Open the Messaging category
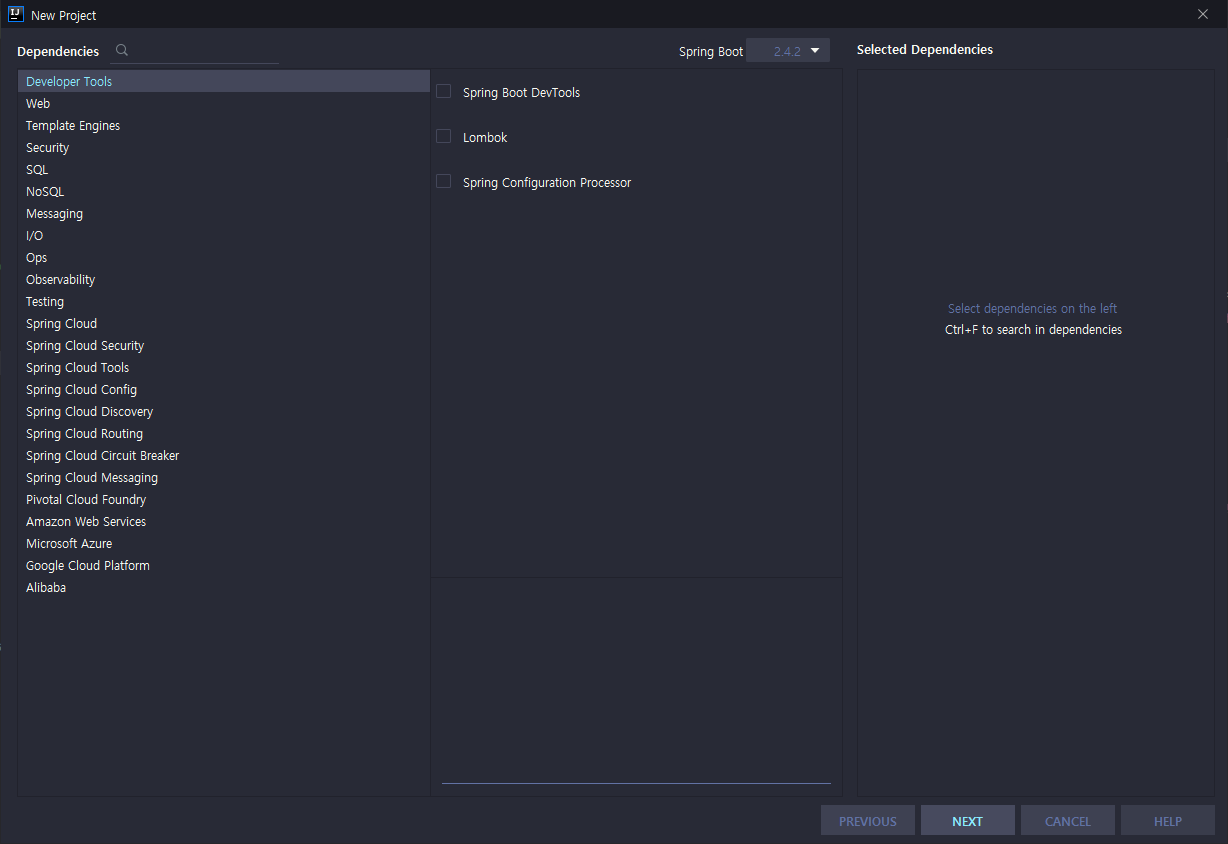This screenshot has width=1228, height=844. click(224, 214)
